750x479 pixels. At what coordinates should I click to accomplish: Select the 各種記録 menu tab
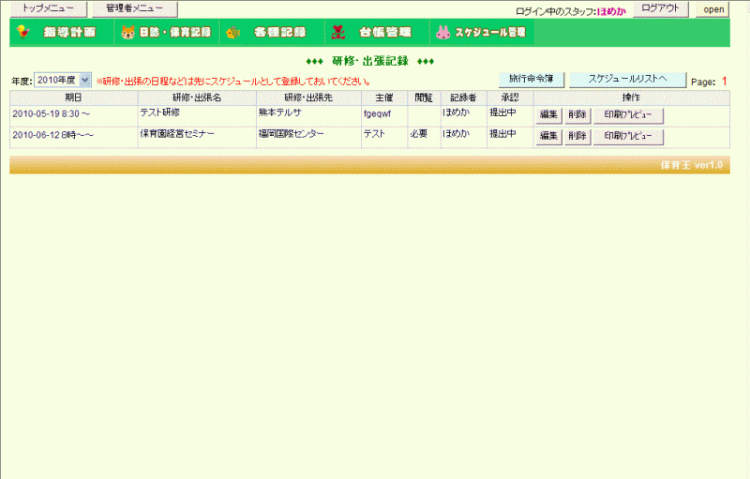(x=279, y=32)
